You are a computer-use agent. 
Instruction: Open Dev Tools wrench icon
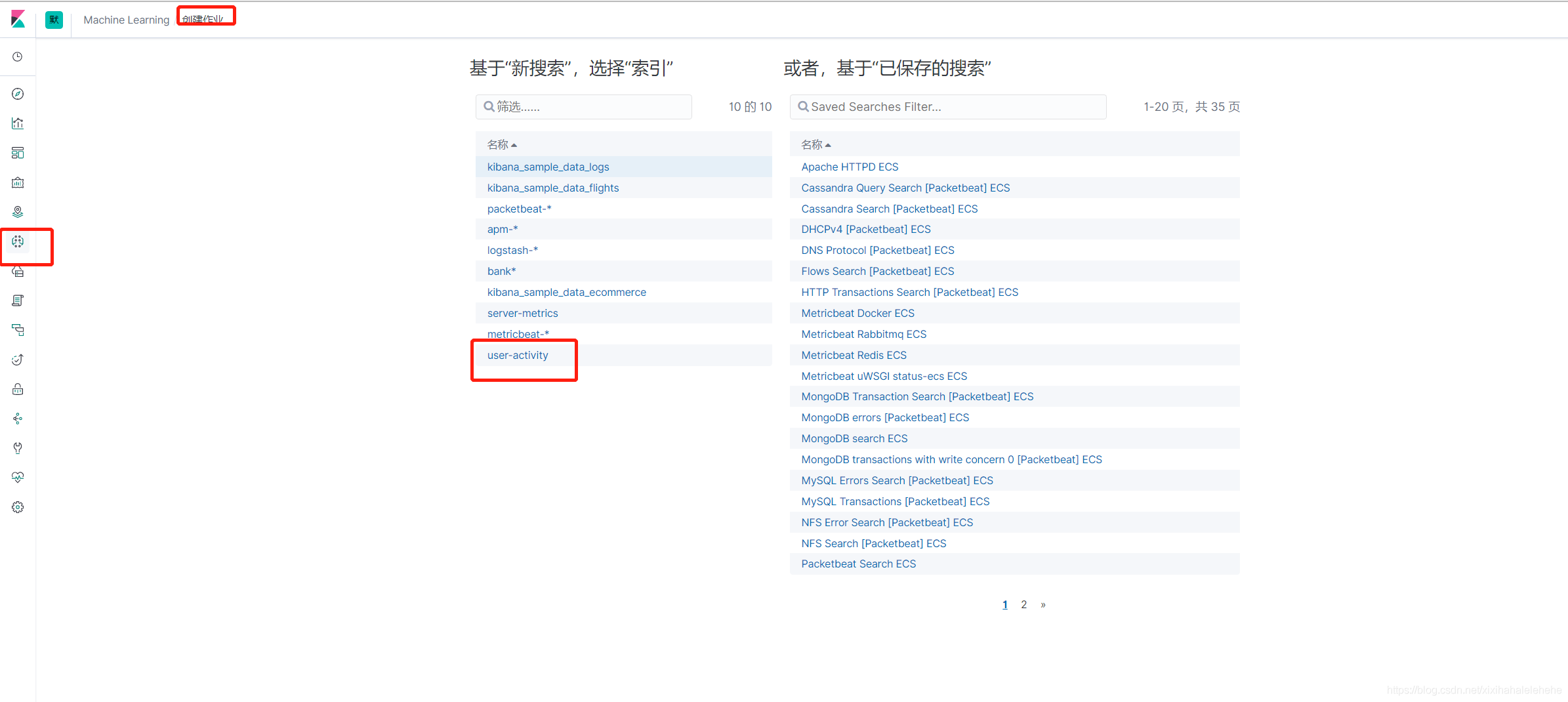[x=18, y=448]
